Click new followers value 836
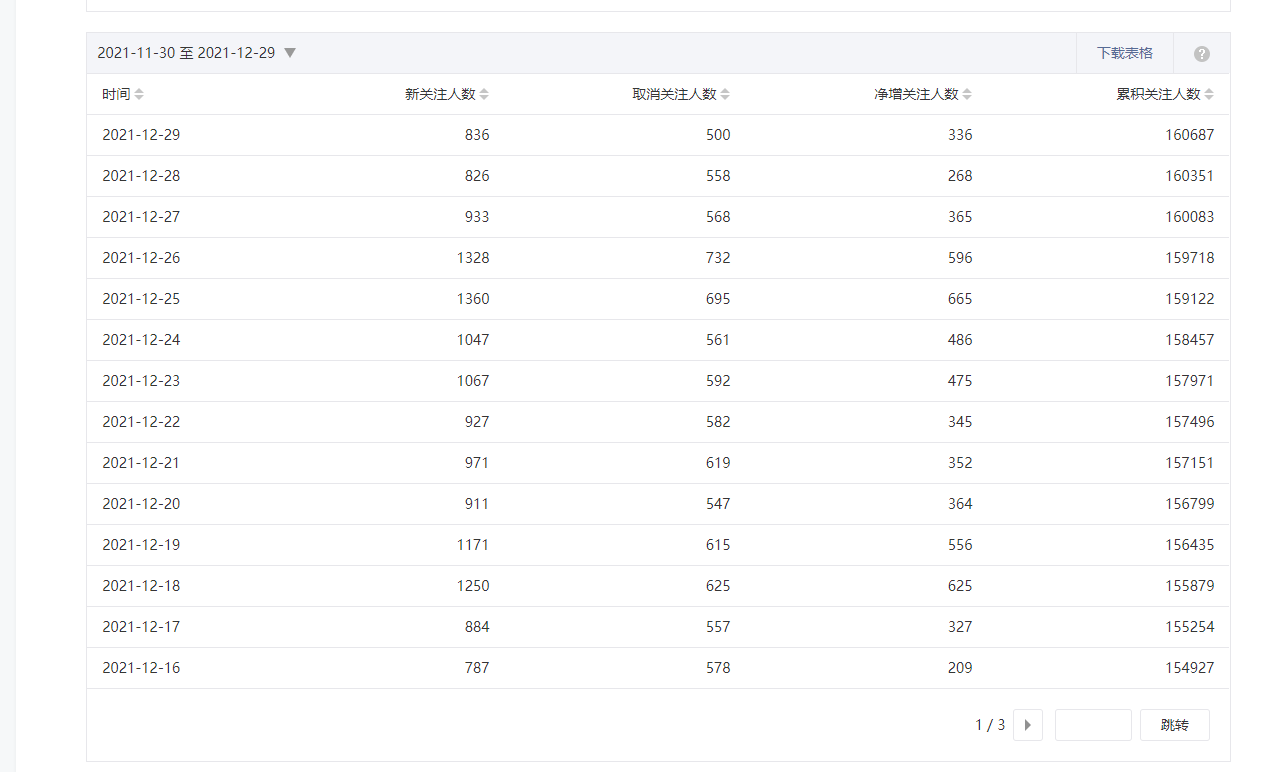 coord(477,135)
